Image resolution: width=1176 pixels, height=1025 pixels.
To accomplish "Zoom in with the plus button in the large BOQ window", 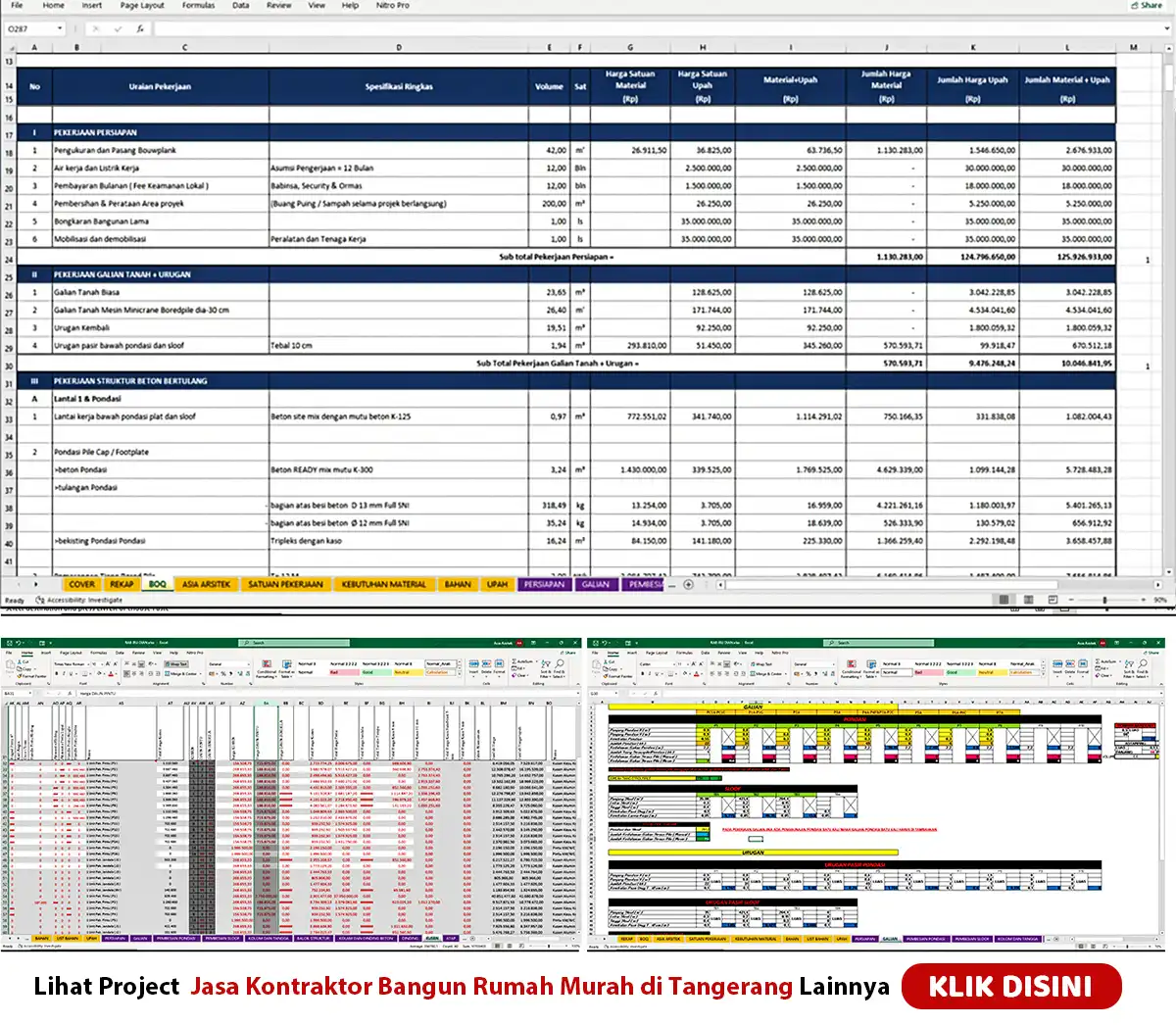I will (x=1143, y=600).
